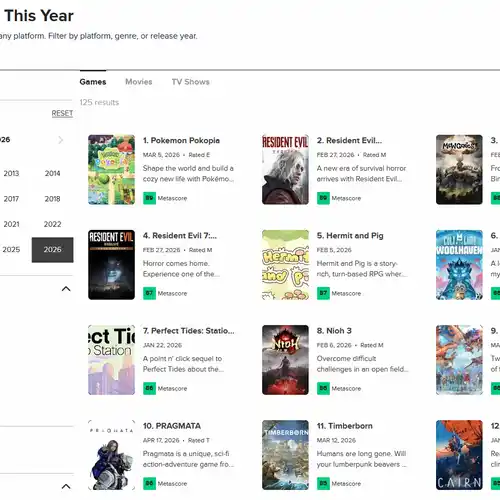Collapse the bottom sidebar filter section
Screen dimensions: 500x500
[x=66, y=486]
